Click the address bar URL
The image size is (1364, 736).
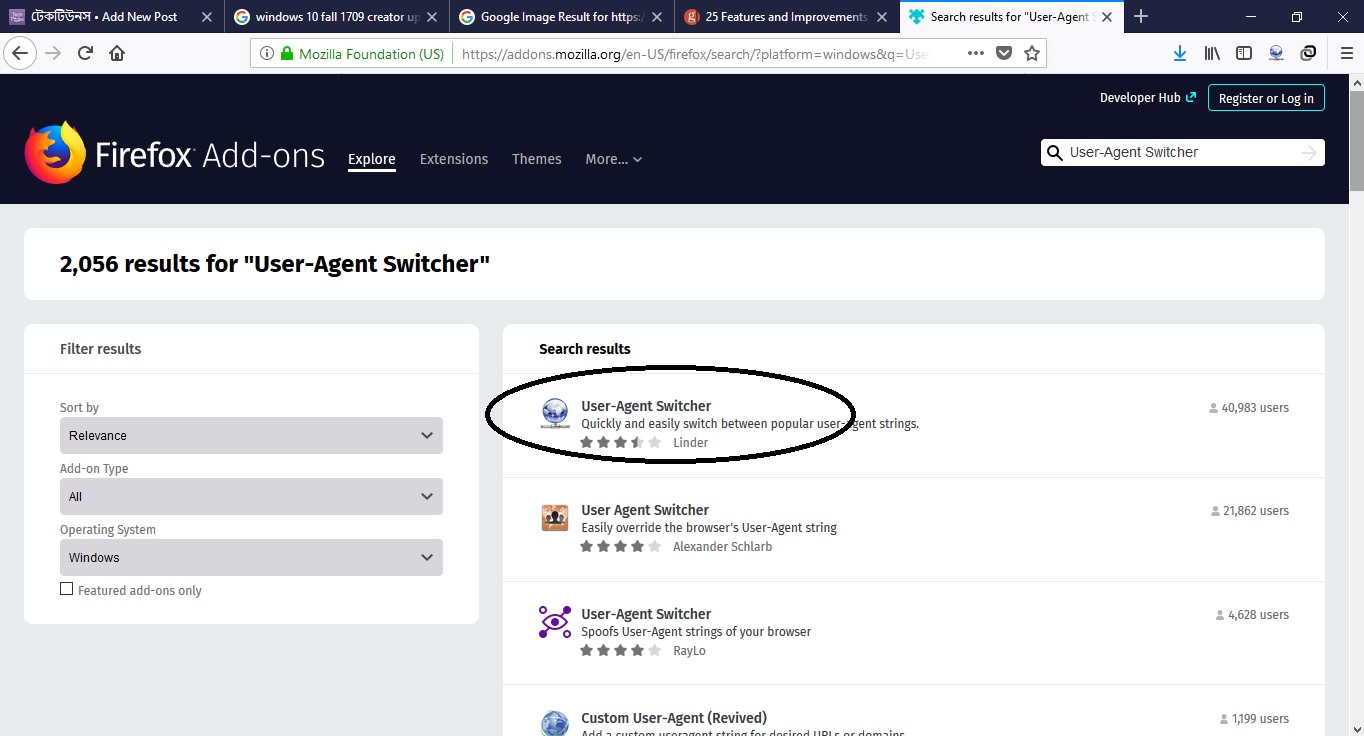point(694,54)
